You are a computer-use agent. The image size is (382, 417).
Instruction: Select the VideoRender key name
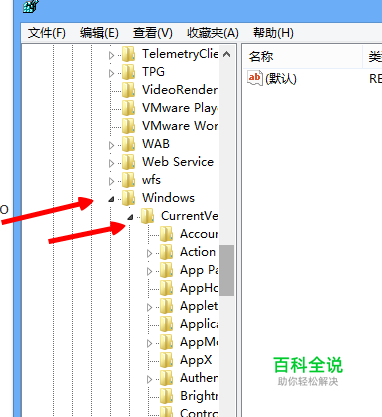pos(180,90)
